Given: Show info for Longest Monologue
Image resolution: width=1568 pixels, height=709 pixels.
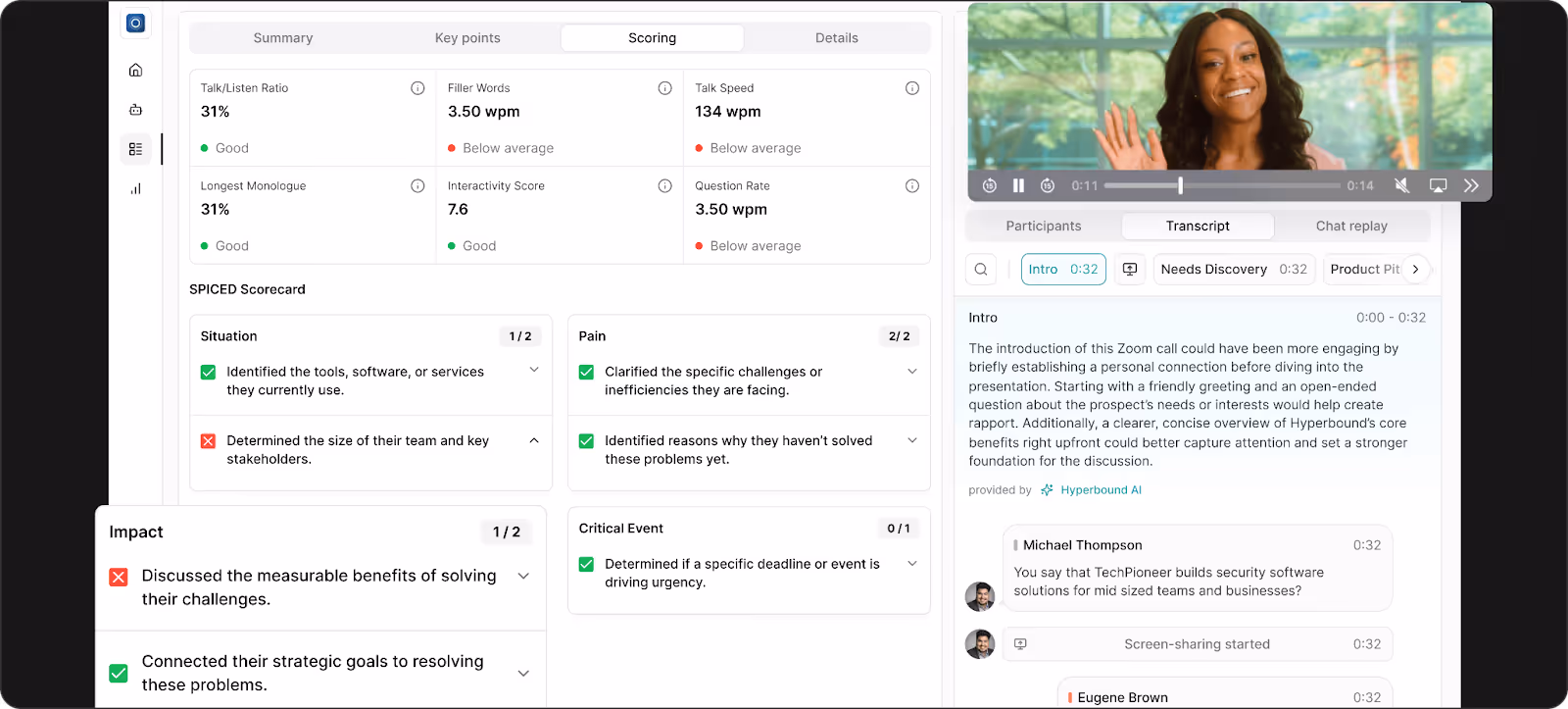Looking at the screenshot, I should (417, 186).
